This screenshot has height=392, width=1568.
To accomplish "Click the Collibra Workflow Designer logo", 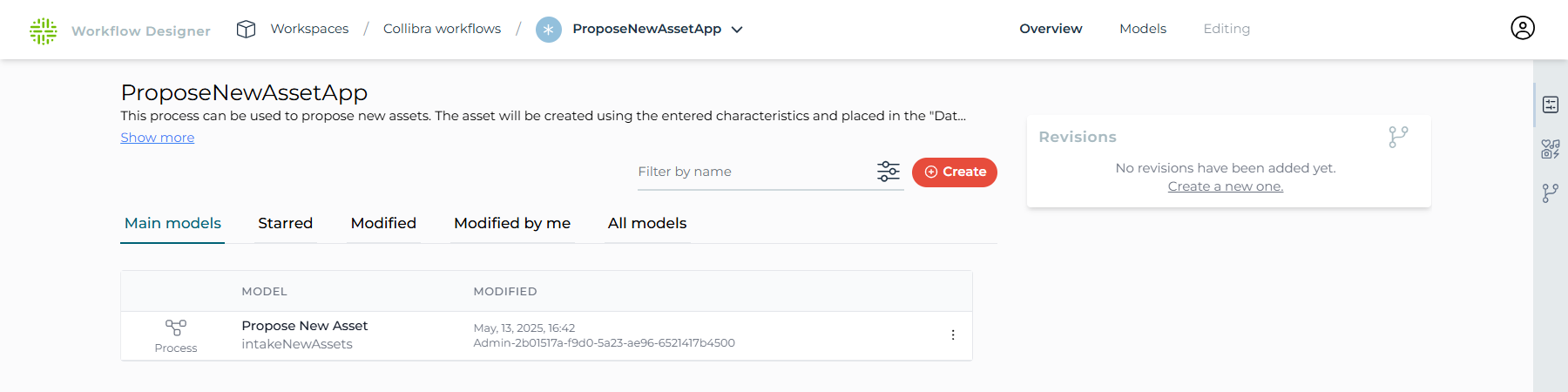I will coord(44,30).
